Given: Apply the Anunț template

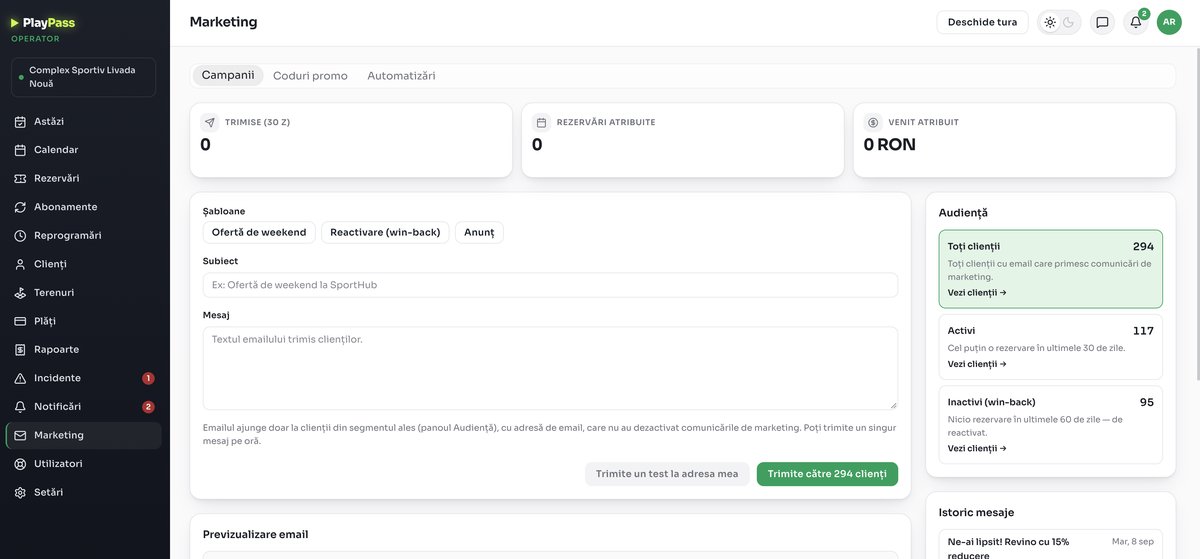Looking at the screenshot, I should (479, 232).
